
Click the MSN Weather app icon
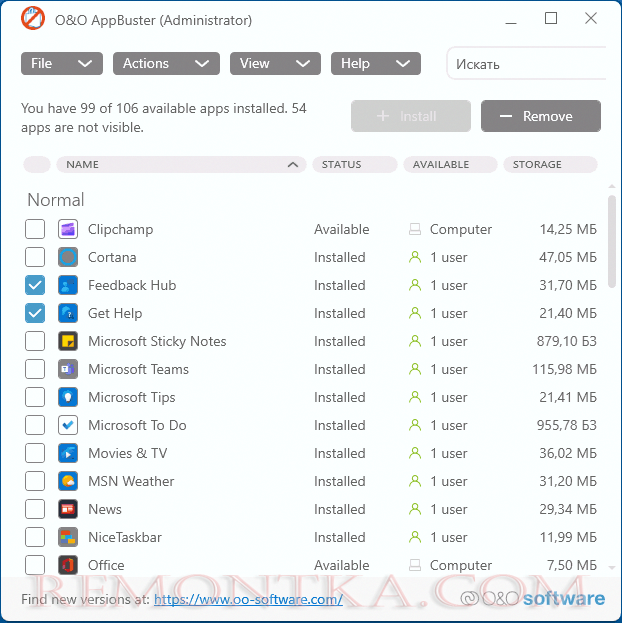(x=68, y=481)
